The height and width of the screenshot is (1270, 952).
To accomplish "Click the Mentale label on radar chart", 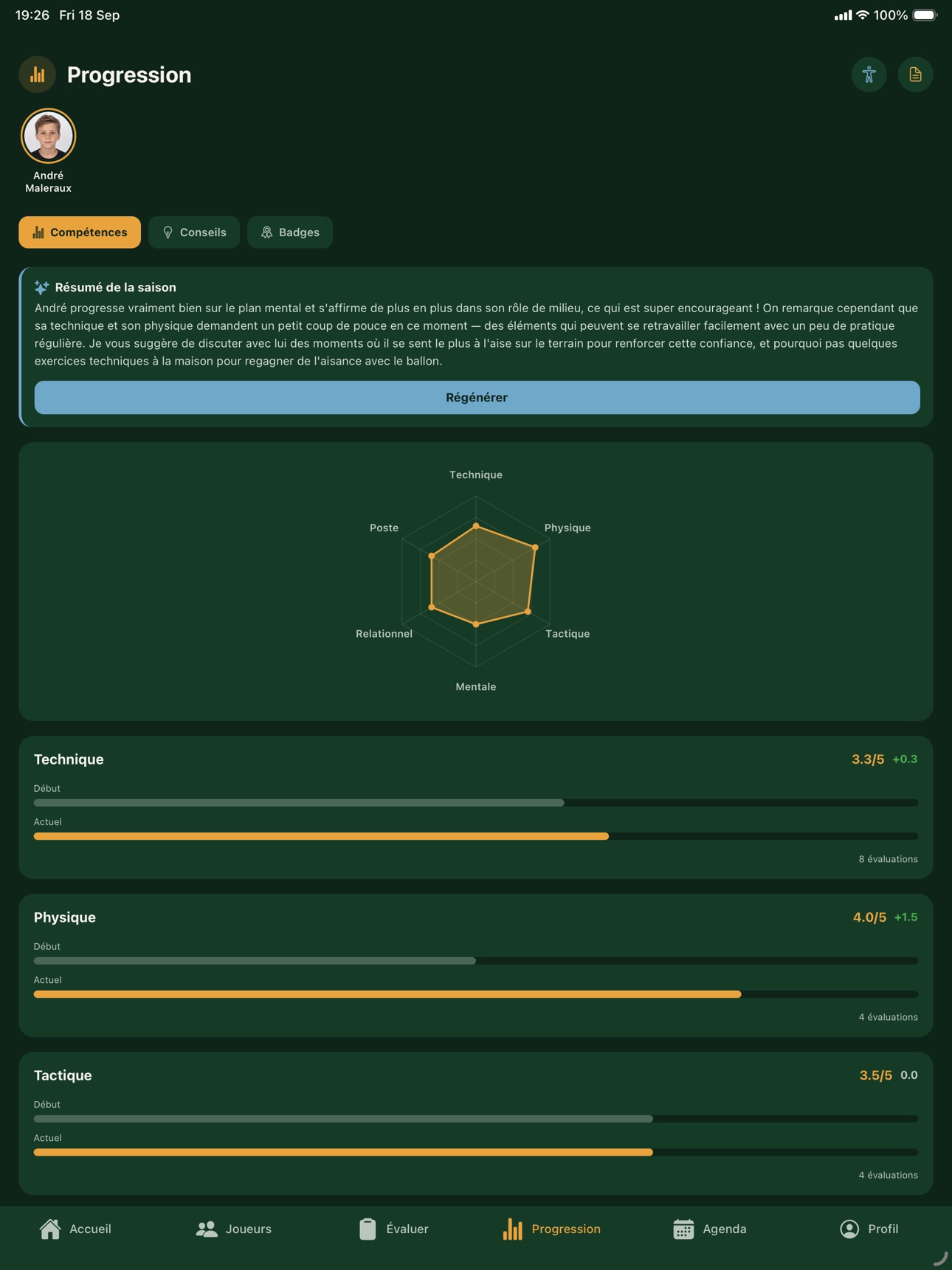I will [476, 687].
